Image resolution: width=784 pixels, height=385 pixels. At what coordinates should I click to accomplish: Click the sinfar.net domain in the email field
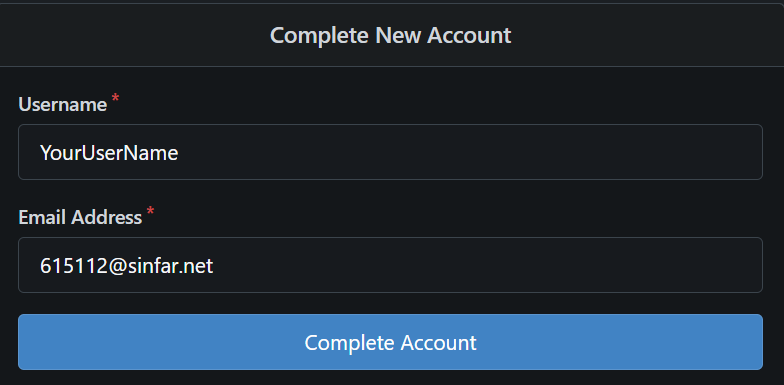(170, 266)
